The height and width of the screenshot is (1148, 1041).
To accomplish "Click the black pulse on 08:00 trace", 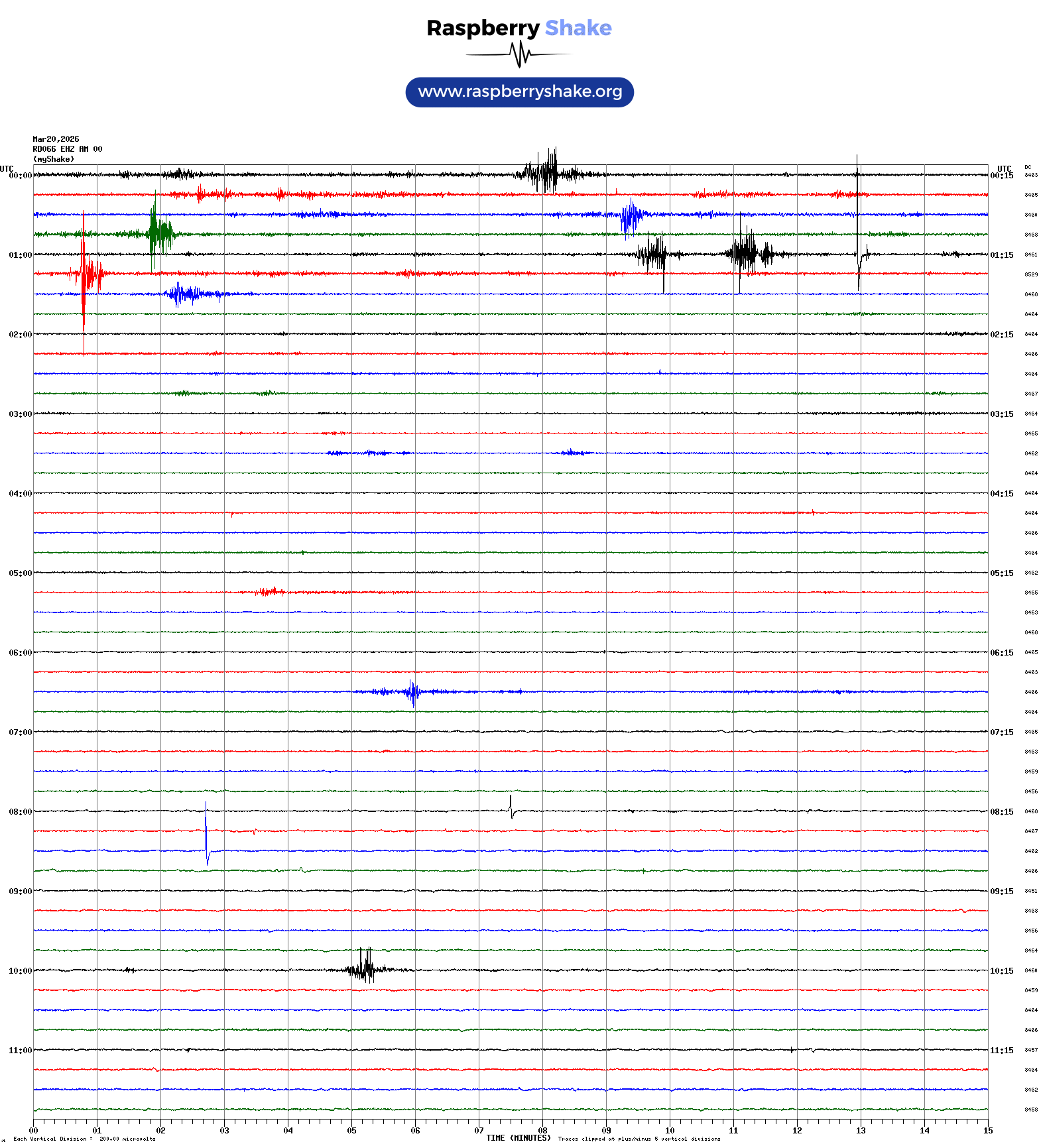I will (511, 807).
